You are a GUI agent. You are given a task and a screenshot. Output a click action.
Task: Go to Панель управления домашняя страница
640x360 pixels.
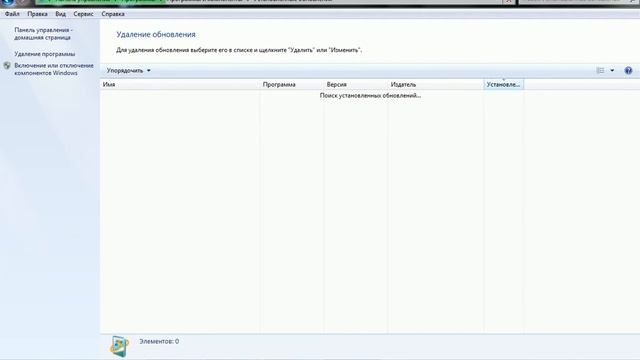pos(43,33)
